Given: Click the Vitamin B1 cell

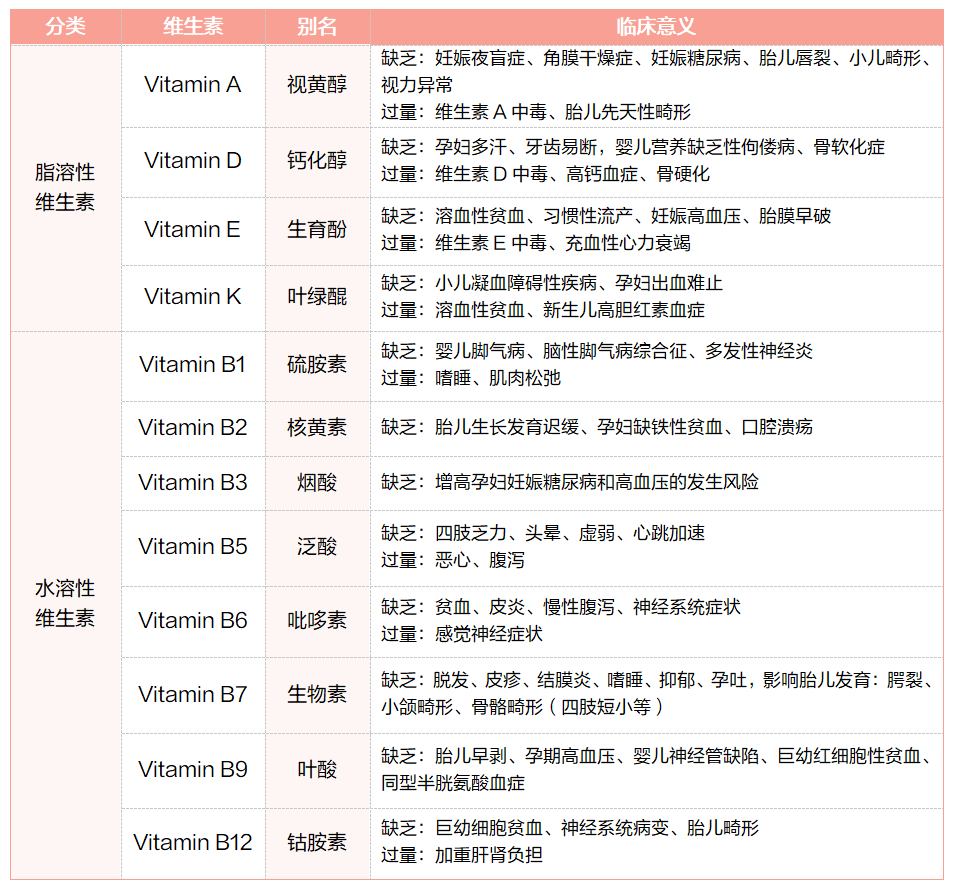Looking at the screenshot, I should click(x=192, y=366).
